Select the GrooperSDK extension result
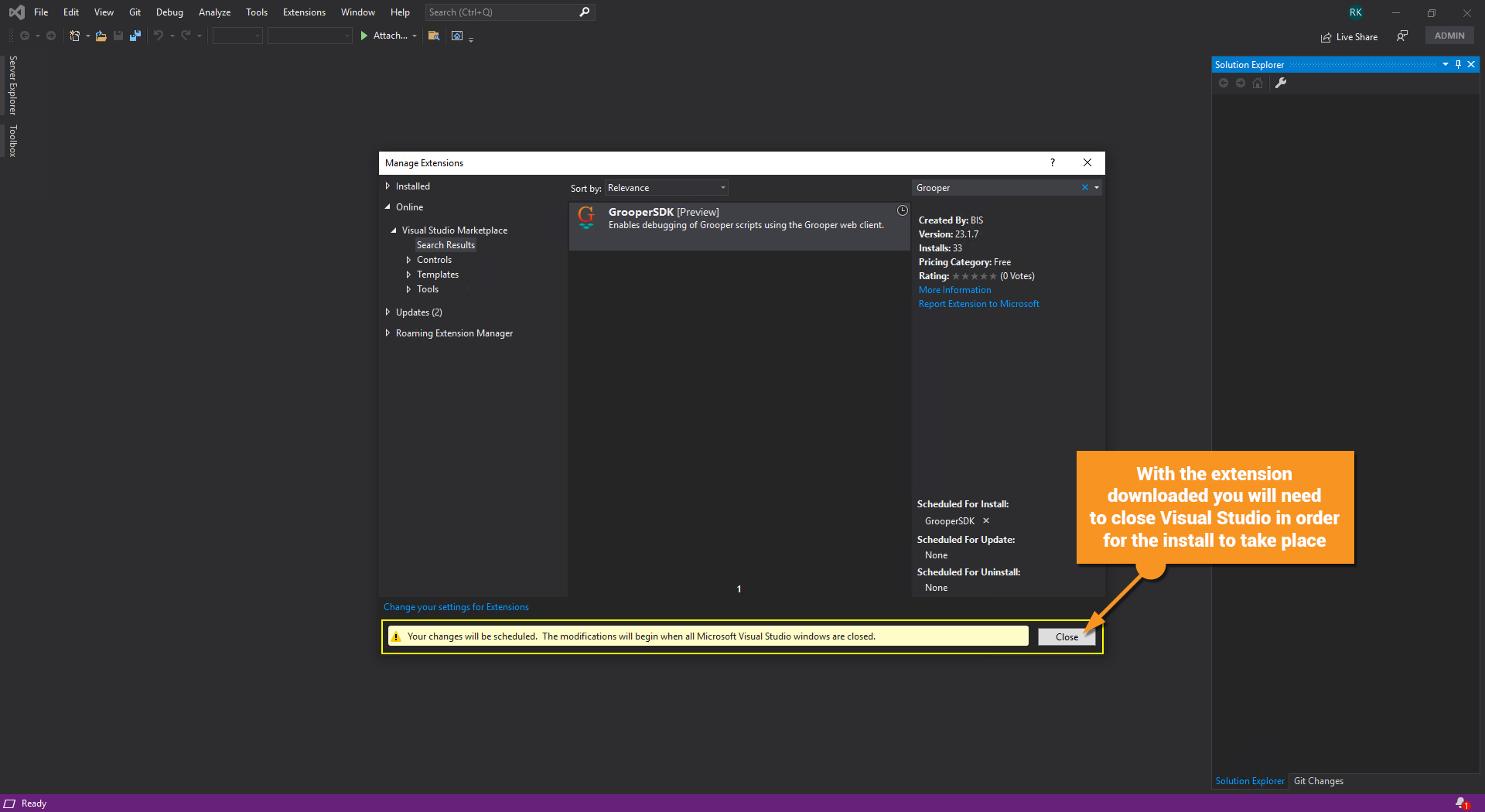Screen dimensions: 1485x812 tap(739, 226)
